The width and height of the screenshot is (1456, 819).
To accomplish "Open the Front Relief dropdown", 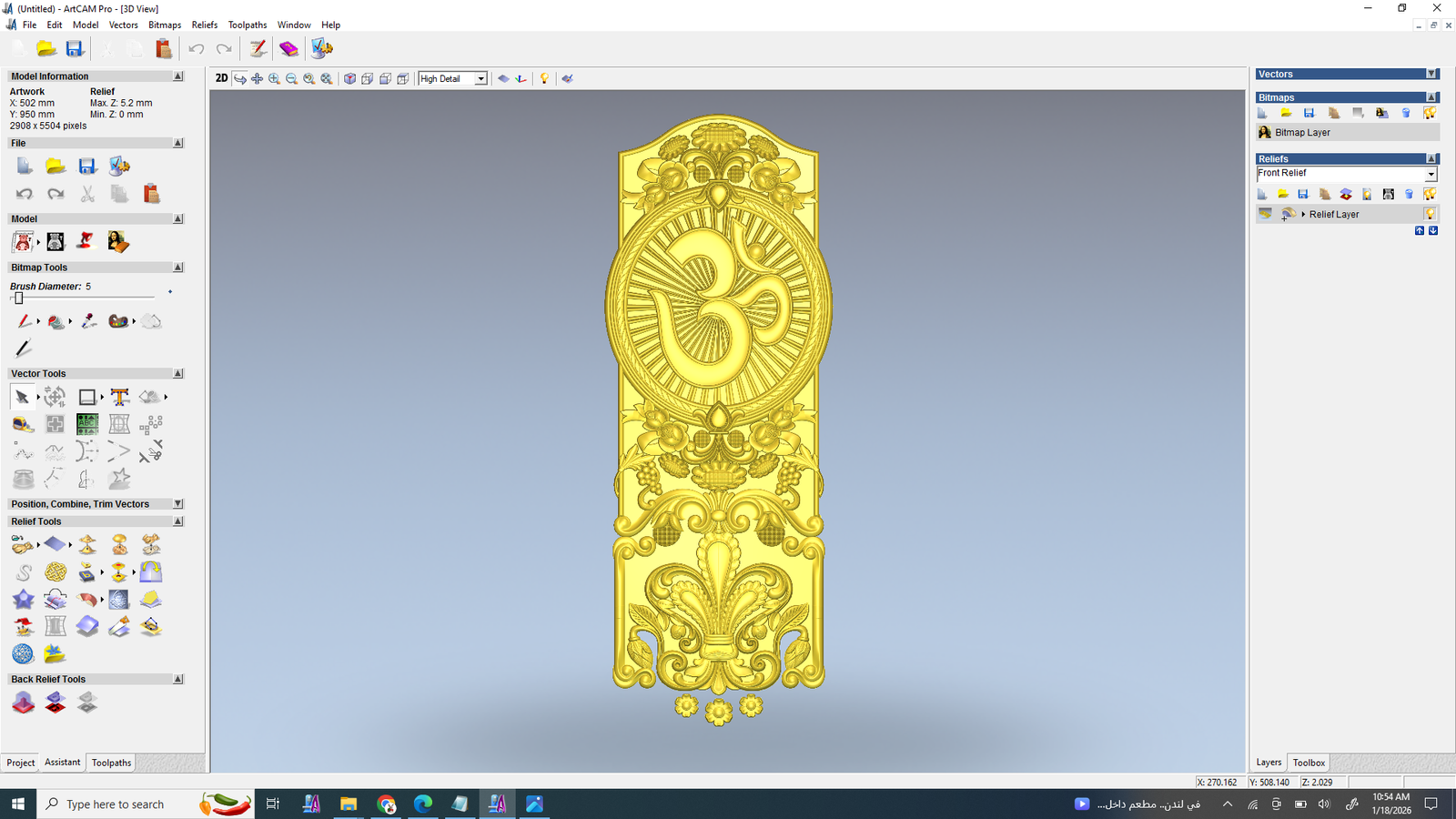I will (1431, 174).
